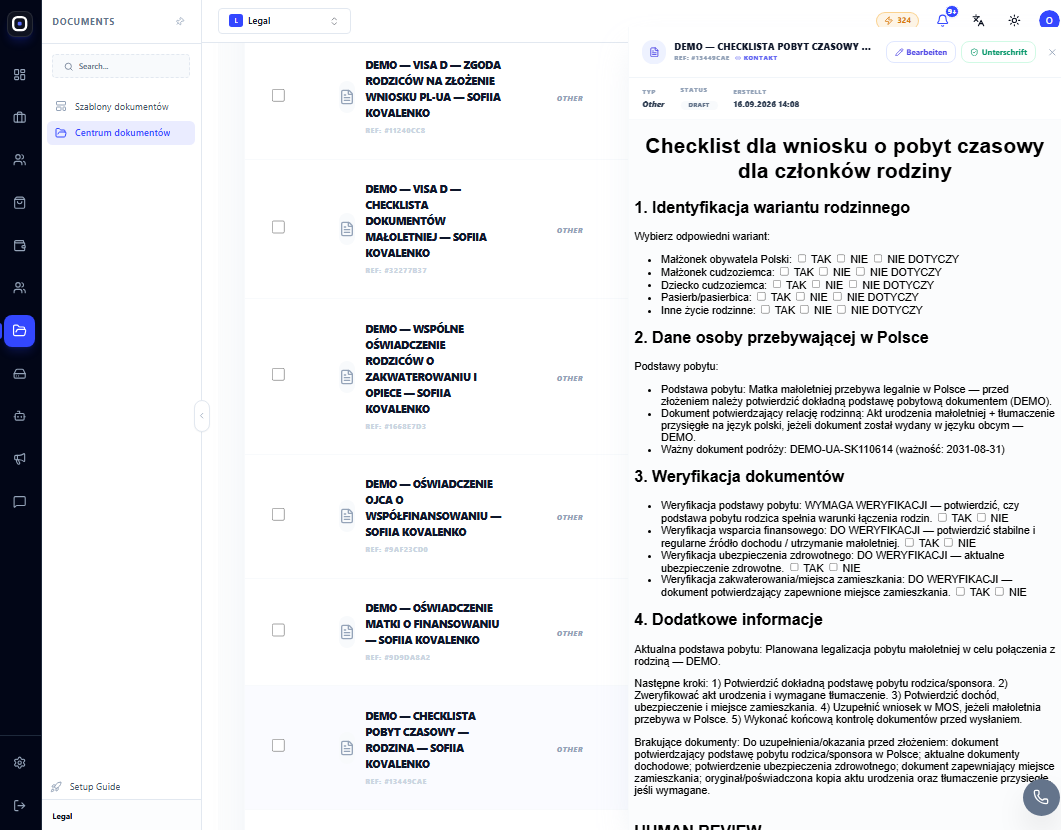Collapse the documents sidebar with chevron handle
This screenshot has height=830, width=1061.
tap(202, 416)
